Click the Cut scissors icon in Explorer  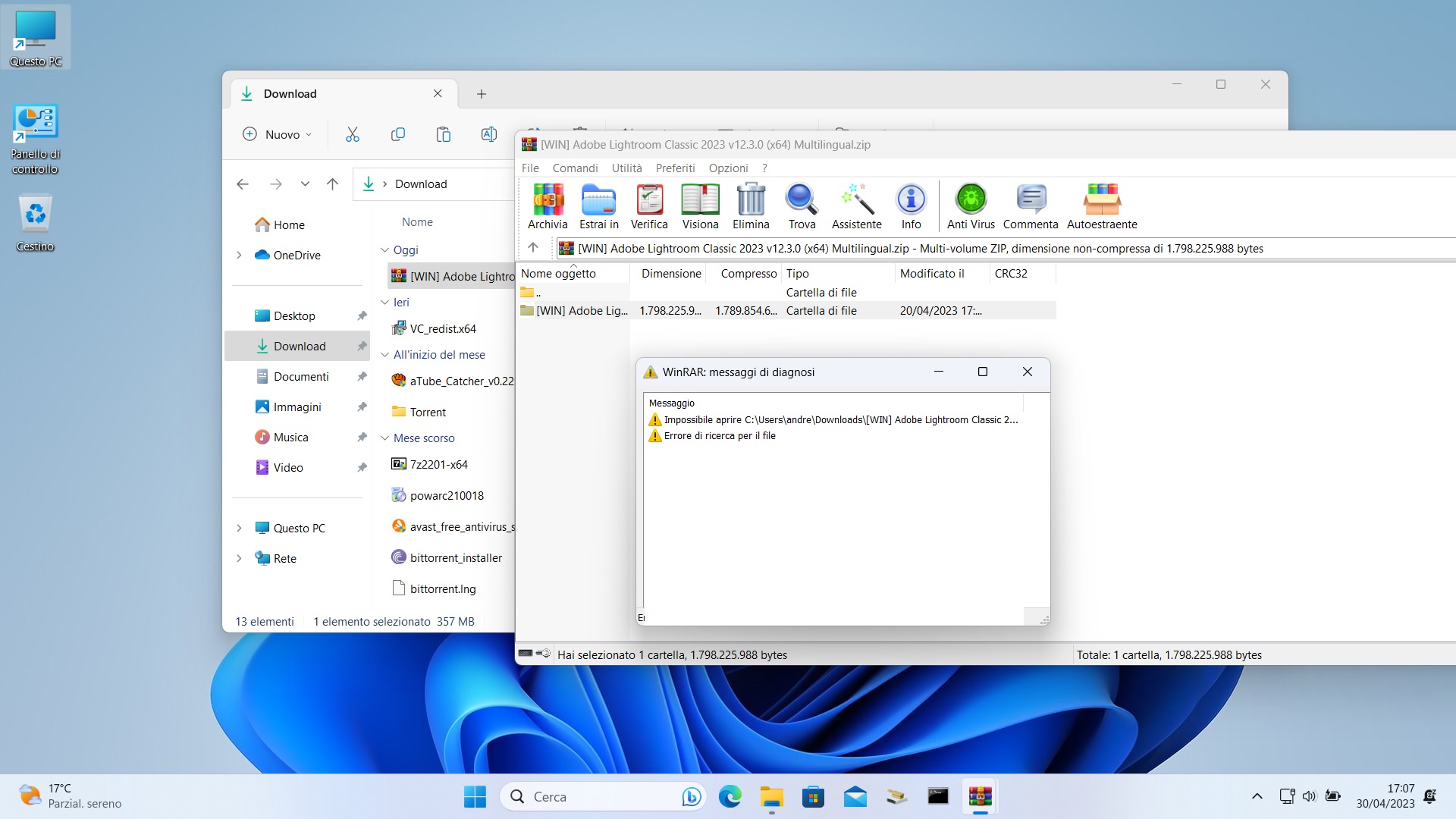[x=353, y=134]
